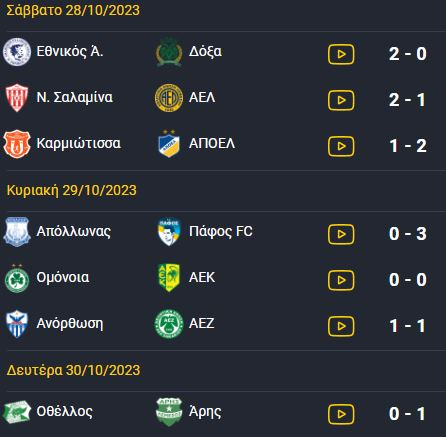Click the ΑΠΟΕΛ club crest
Screen dimensions: 446x437
(169, 143)
